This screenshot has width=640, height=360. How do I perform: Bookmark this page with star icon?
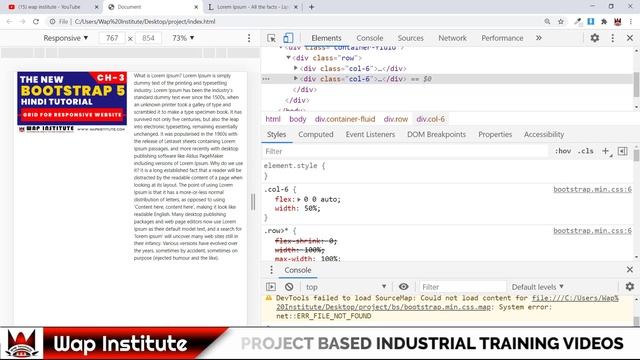point(561,21)
